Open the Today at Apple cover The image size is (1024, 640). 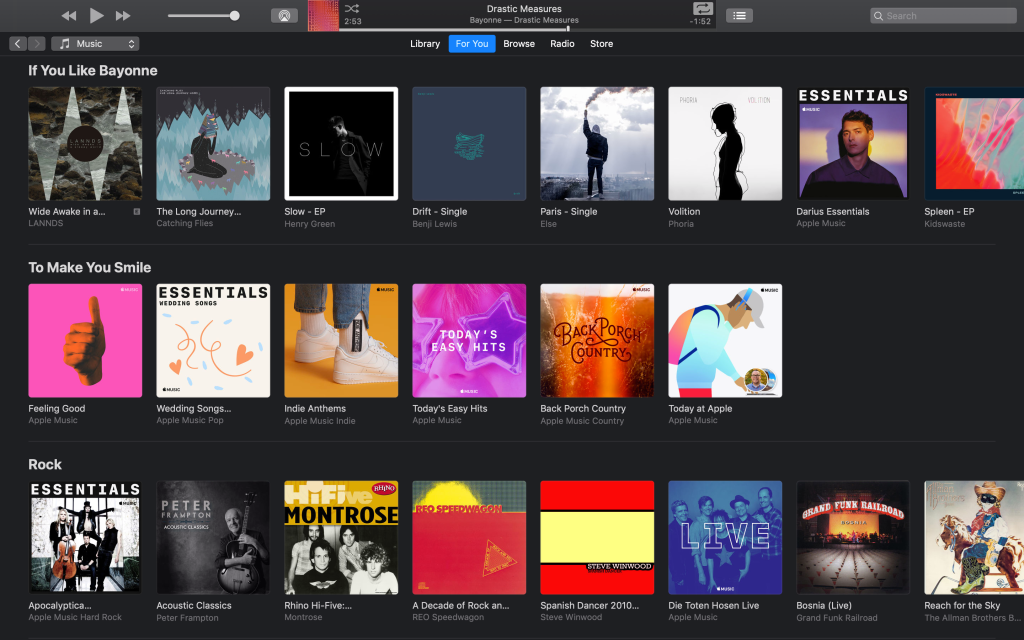[725, 340]
